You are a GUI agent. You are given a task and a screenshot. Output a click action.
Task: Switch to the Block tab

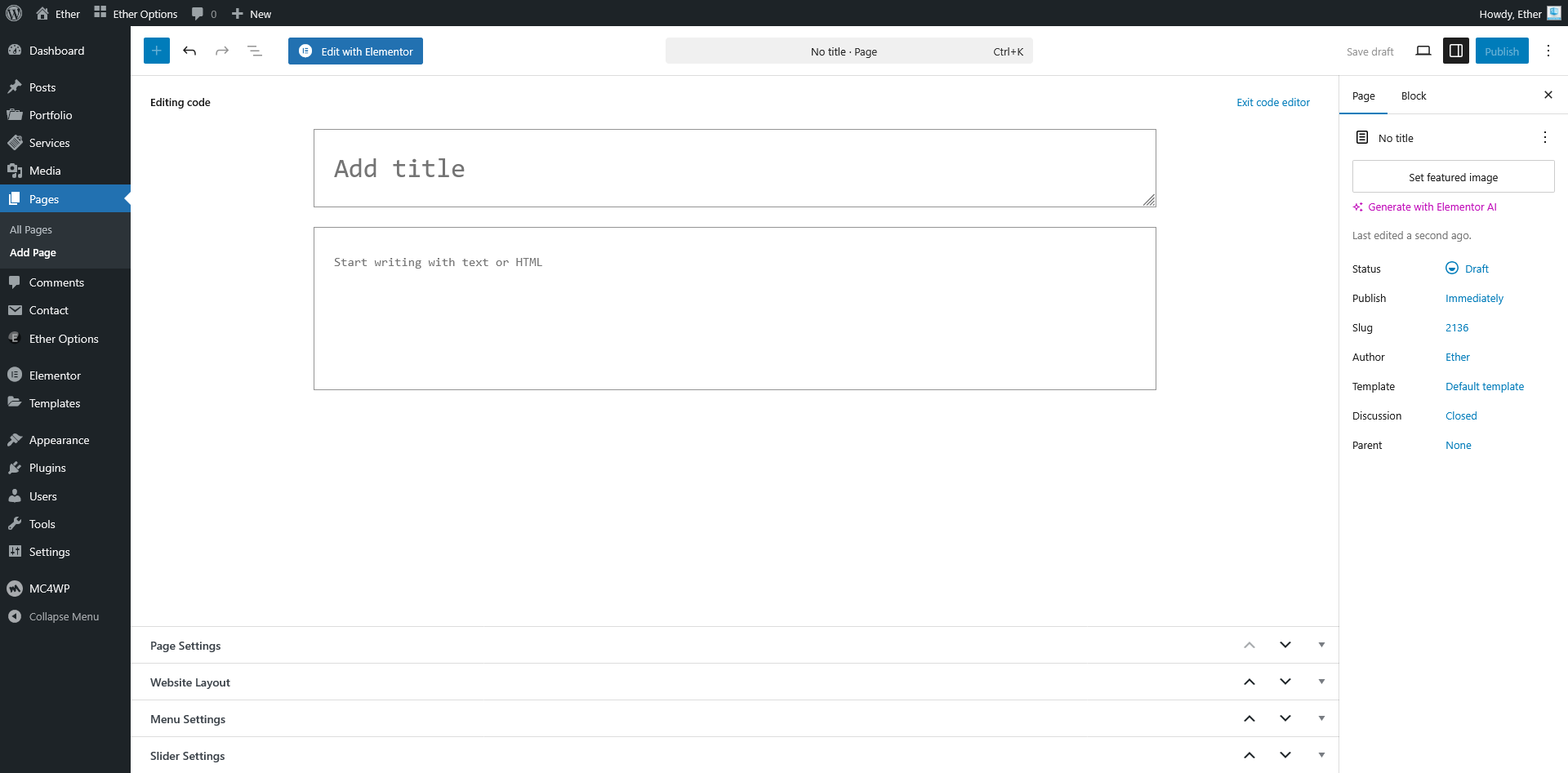[1413, 96]
